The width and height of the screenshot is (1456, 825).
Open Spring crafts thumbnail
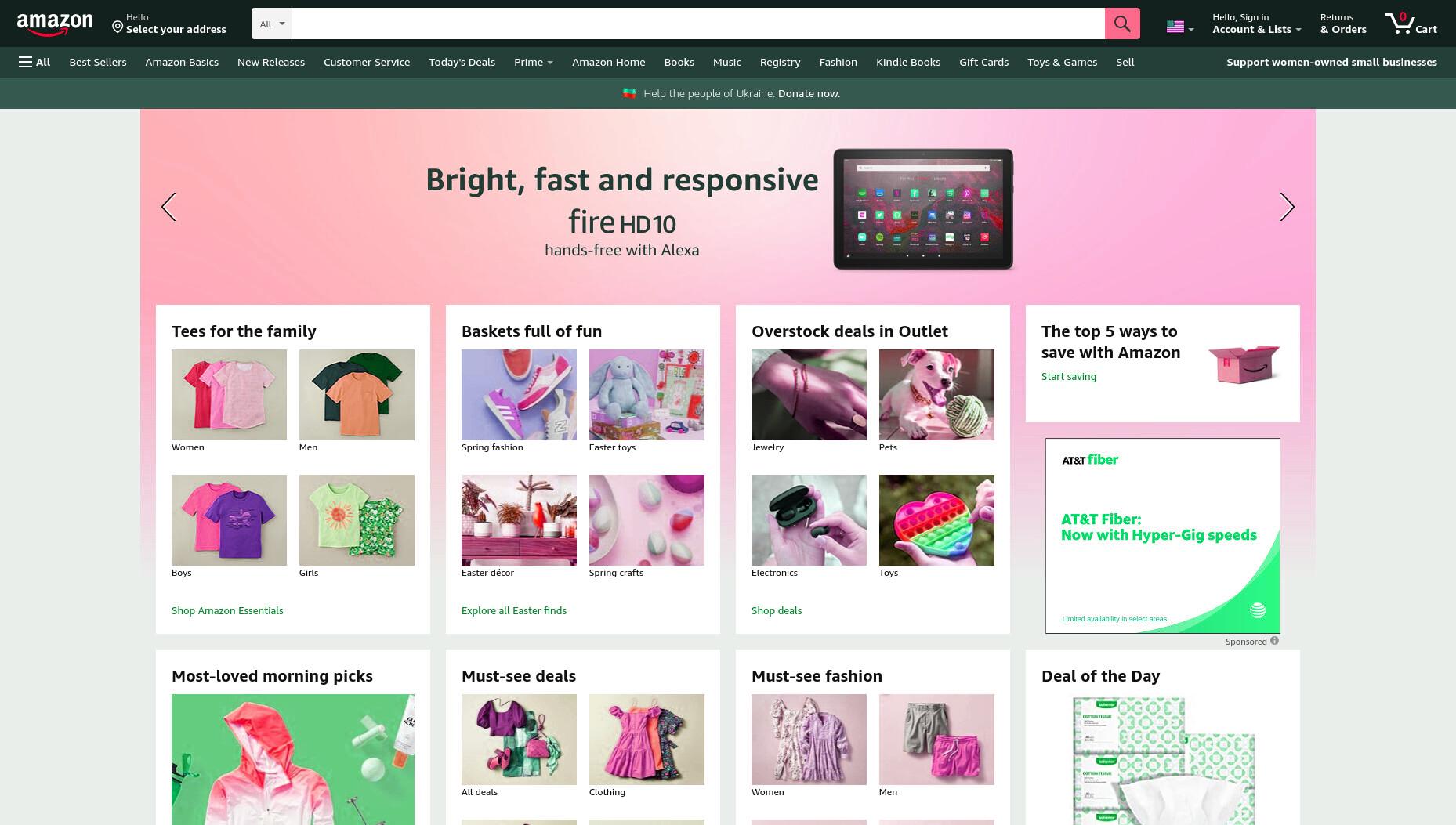tap(647, 520)
